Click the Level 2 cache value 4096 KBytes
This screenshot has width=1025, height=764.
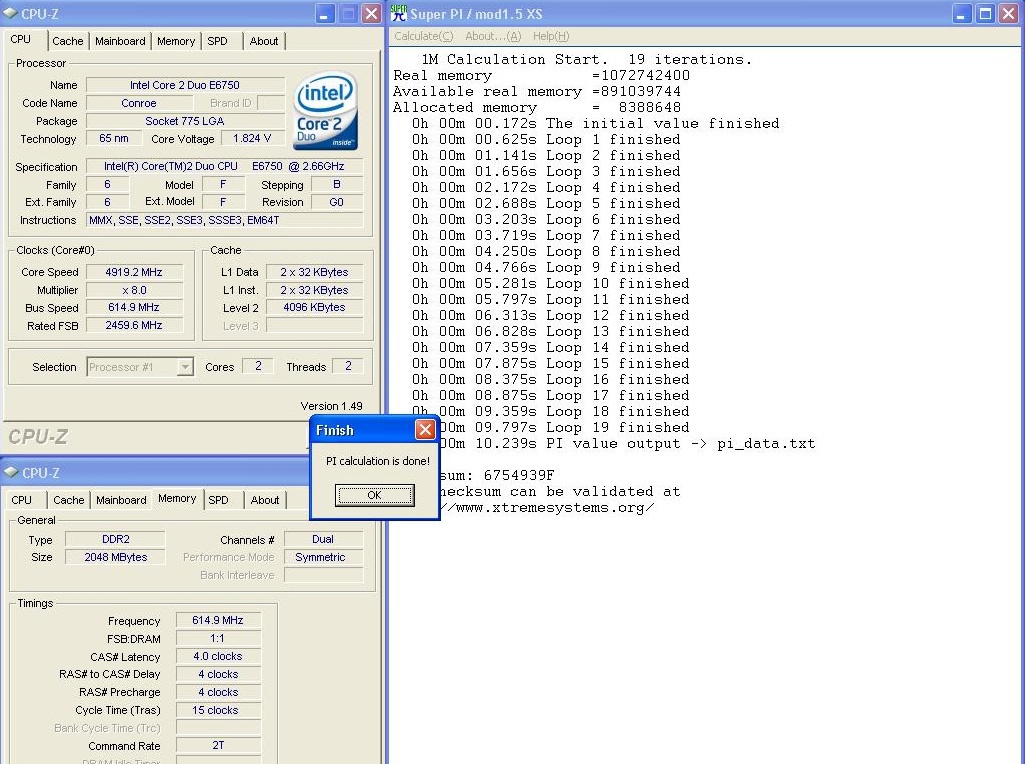coord(314,307)
